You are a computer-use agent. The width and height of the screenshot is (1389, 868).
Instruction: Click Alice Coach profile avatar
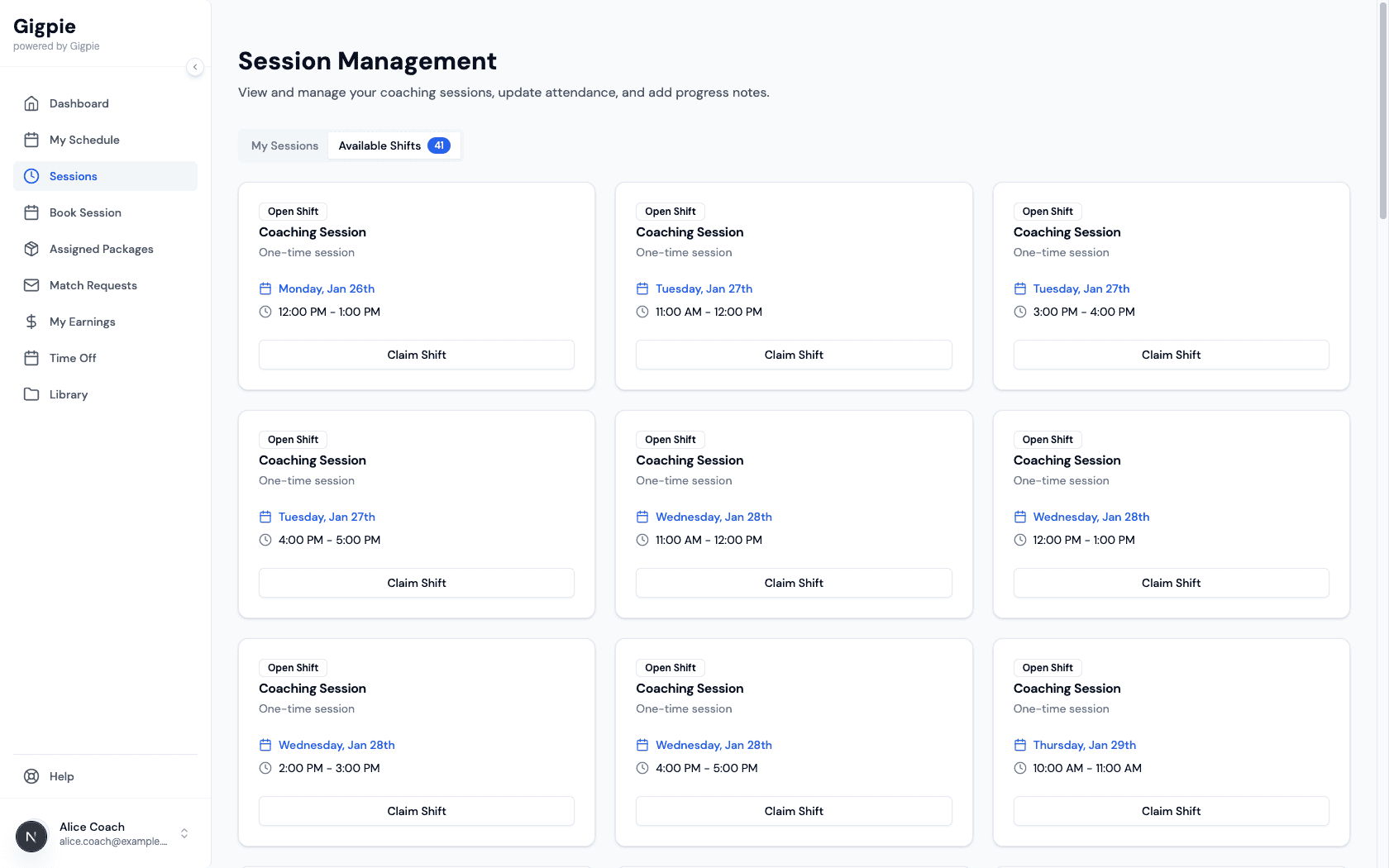pos(31,837)
